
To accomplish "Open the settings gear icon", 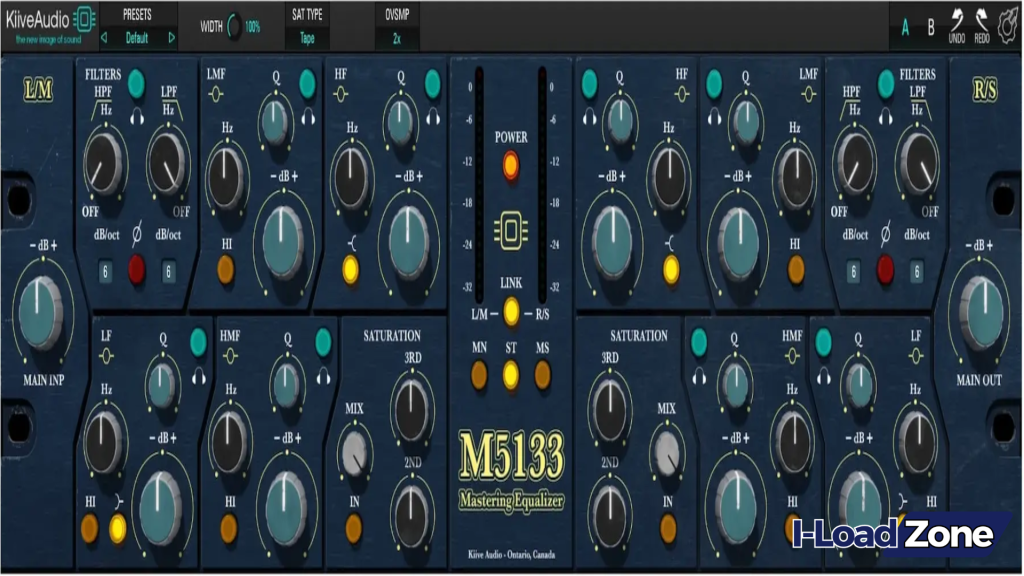I will click(1007, 24).
